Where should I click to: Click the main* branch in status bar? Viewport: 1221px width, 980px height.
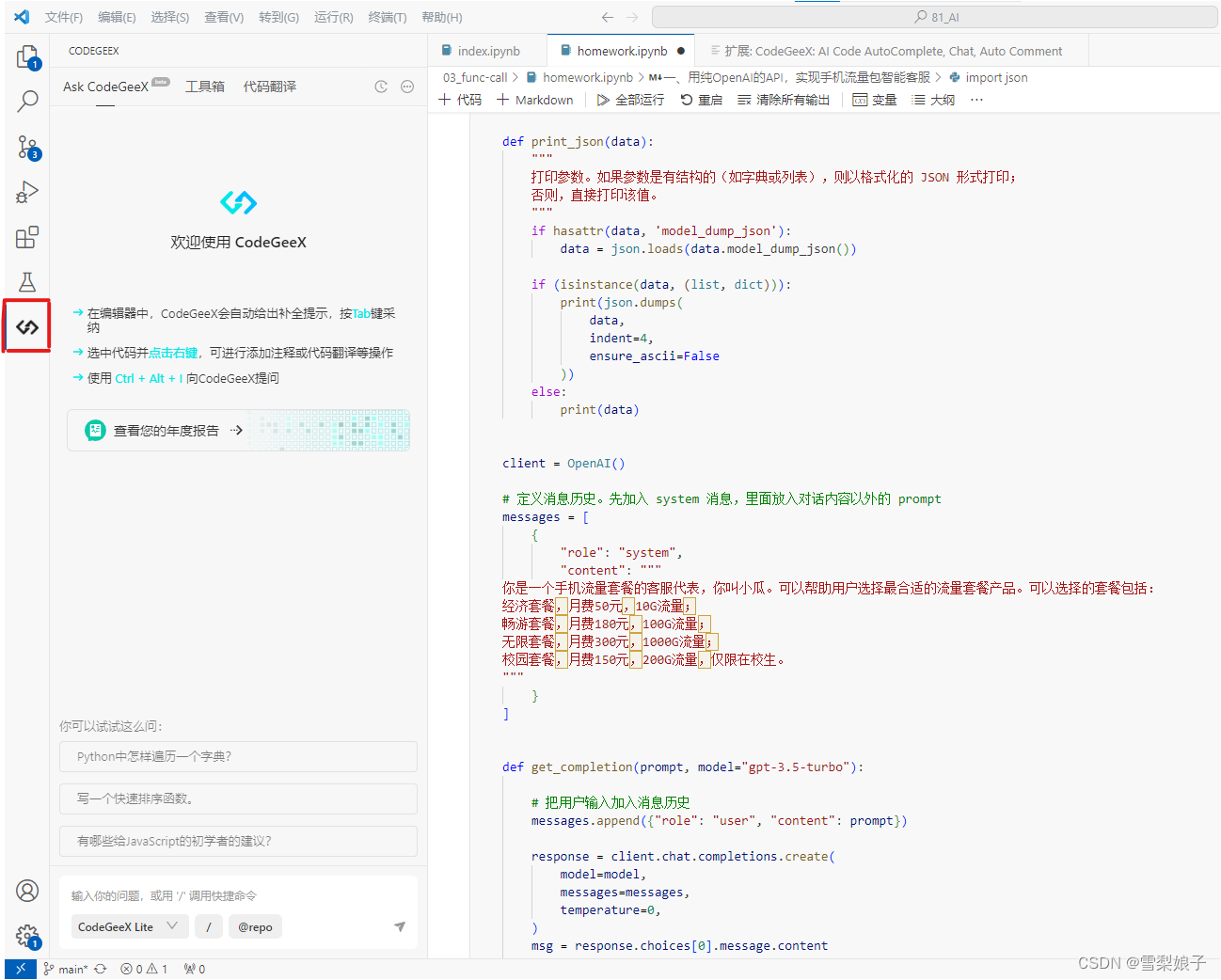[65, 969]
